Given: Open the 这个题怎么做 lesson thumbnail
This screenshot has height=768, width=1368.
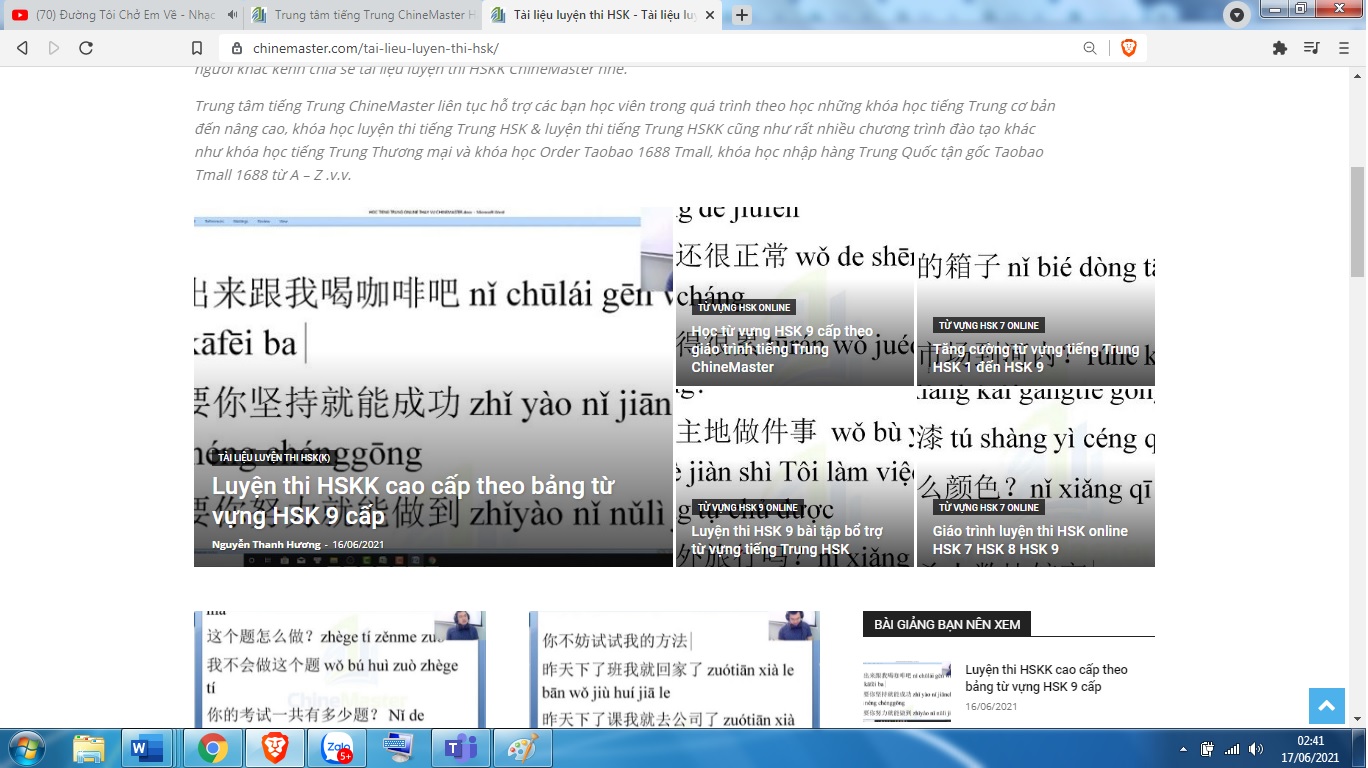Looking at the screenshot, I should [x=340, y=670].
